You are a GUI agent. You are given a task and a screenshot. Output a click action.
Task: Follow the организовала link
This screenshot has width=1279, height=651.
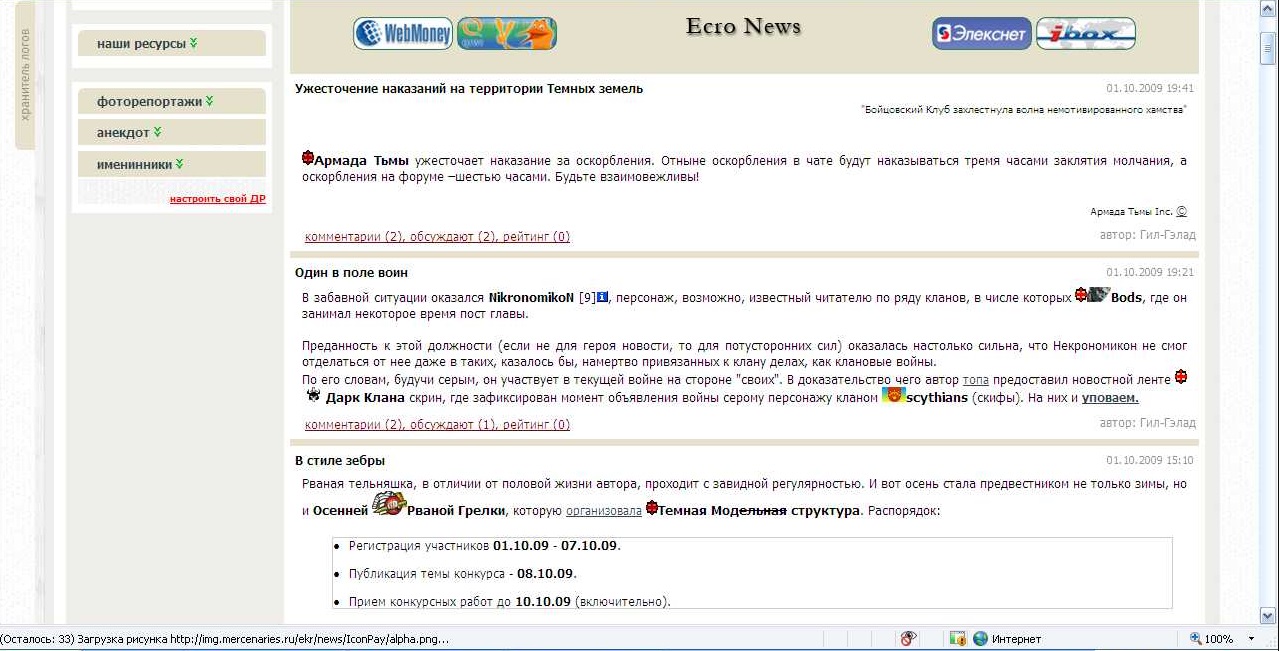point(604,510)
